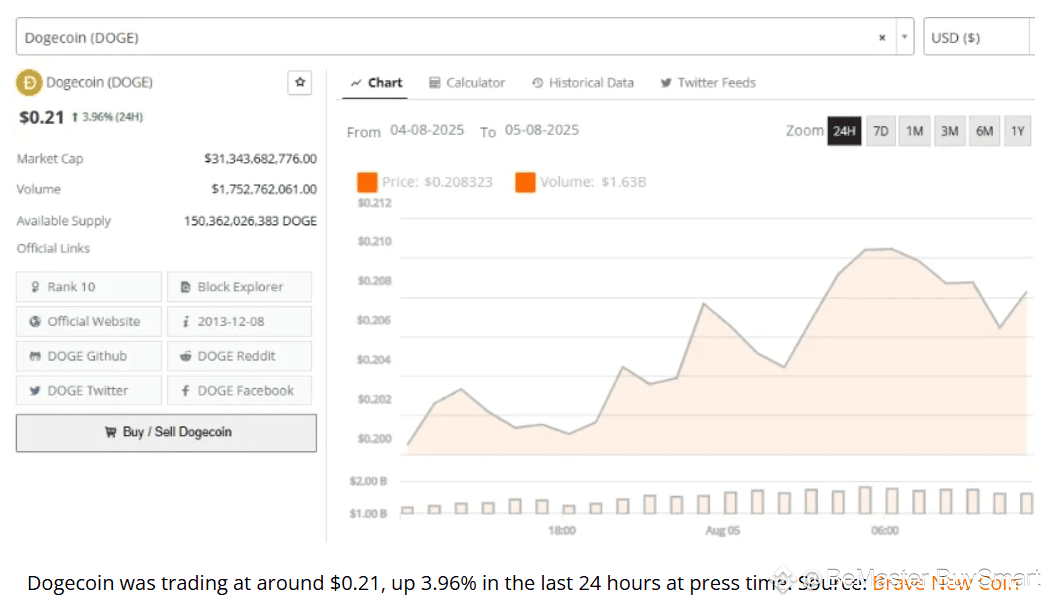Select the 7D zoom range
The height and width of the screenshot is (605, 1048).
click(881, 131)
